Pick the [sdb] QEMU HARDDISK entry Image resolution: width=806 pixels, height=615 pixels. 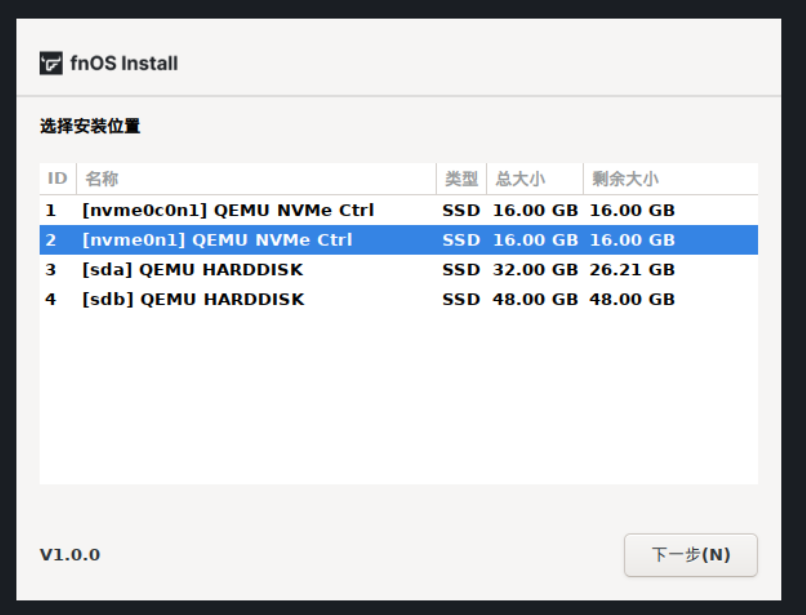pos(192,299)
